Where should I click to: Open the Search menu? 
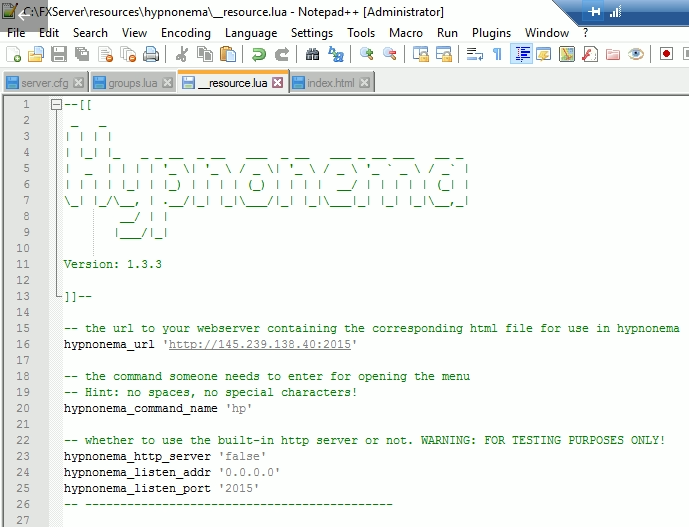(90, 33)
